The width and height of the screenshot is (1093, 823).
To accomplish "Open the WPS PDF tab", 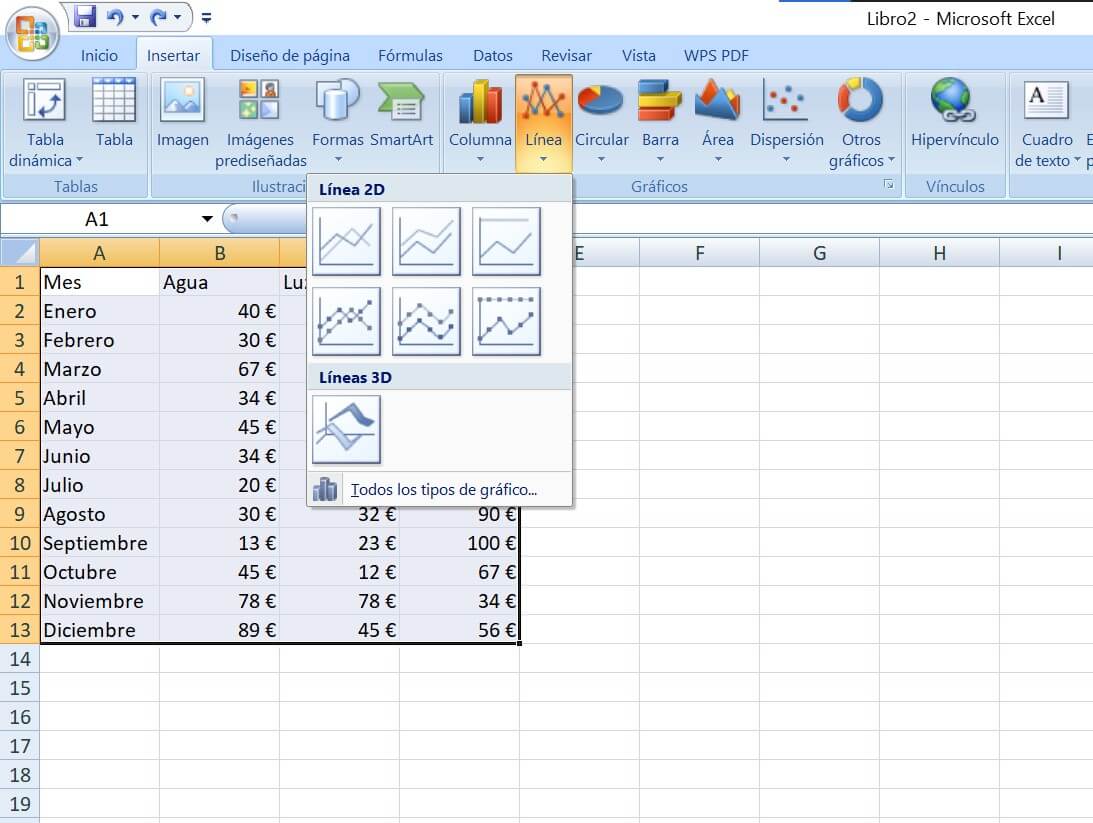I will click(x=716, y=56).
